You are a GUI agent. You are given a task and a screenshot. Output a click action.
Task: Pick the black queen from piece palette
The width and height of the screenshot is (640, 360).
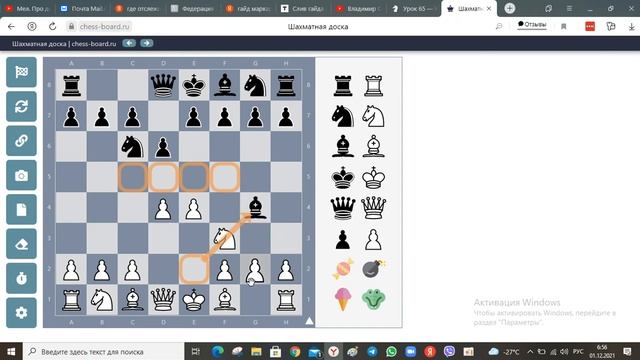(343, 208)
